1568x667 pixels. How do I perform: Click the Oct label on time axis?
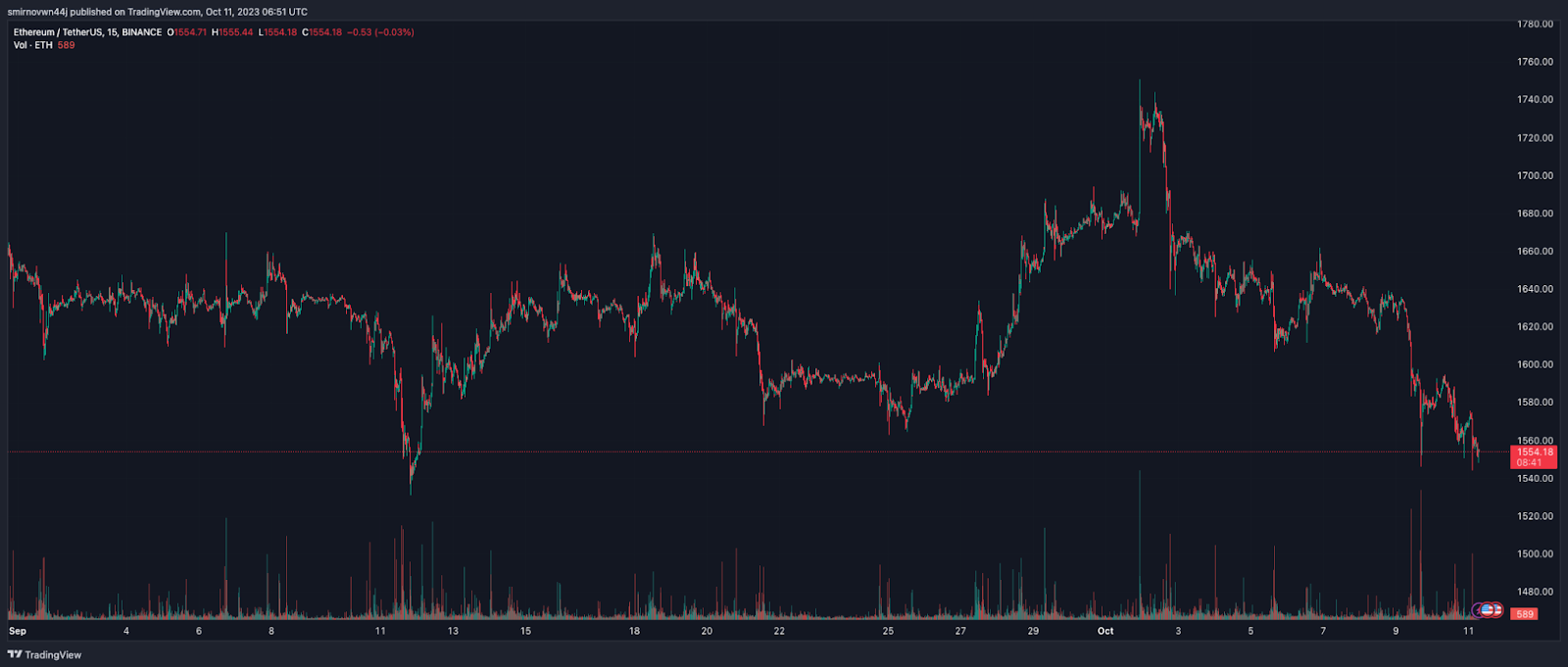click(x=1105, y=631)
